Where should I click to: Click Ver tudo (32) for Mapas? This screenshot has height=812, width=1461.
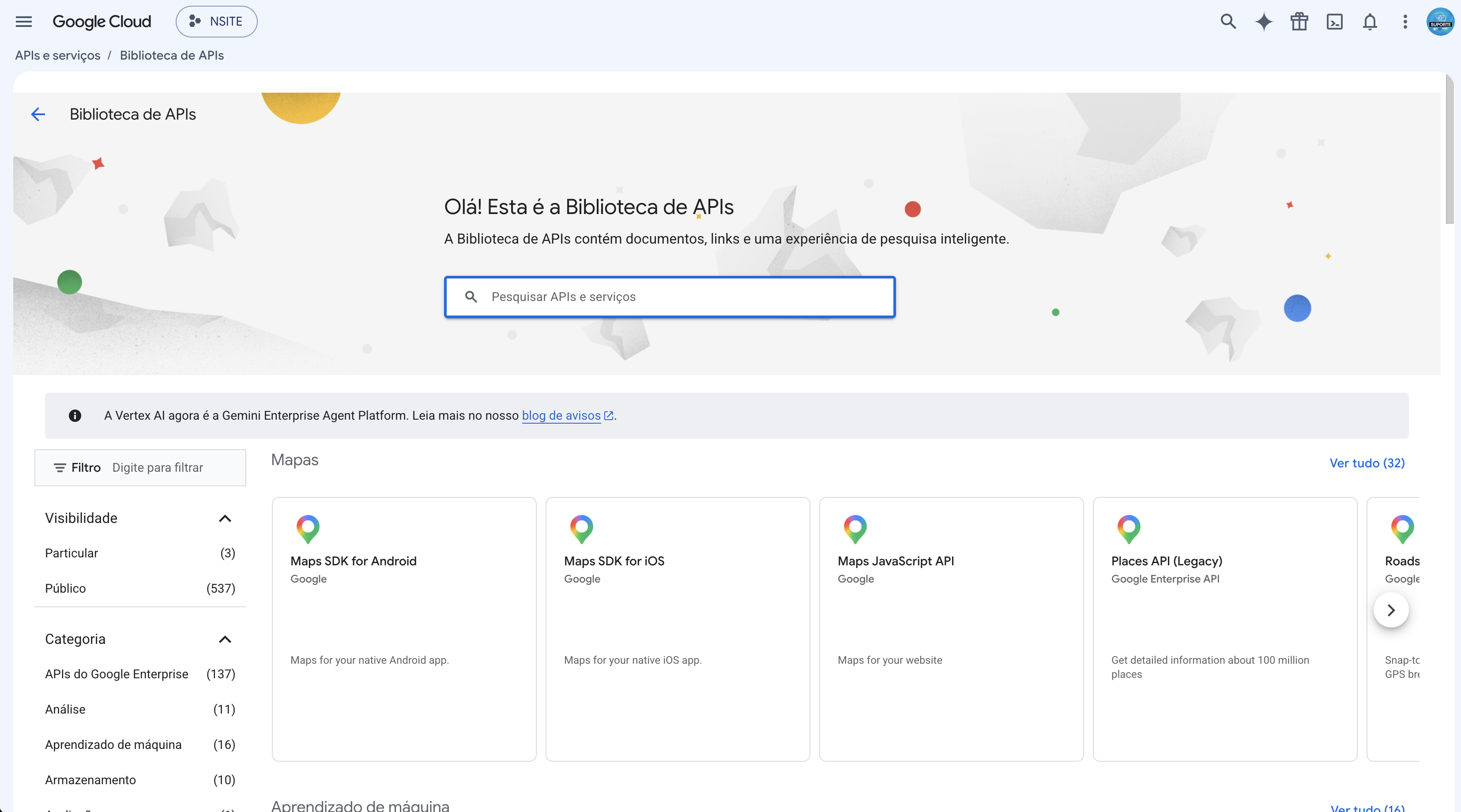pyautogui.click(x=1367, y=462)
